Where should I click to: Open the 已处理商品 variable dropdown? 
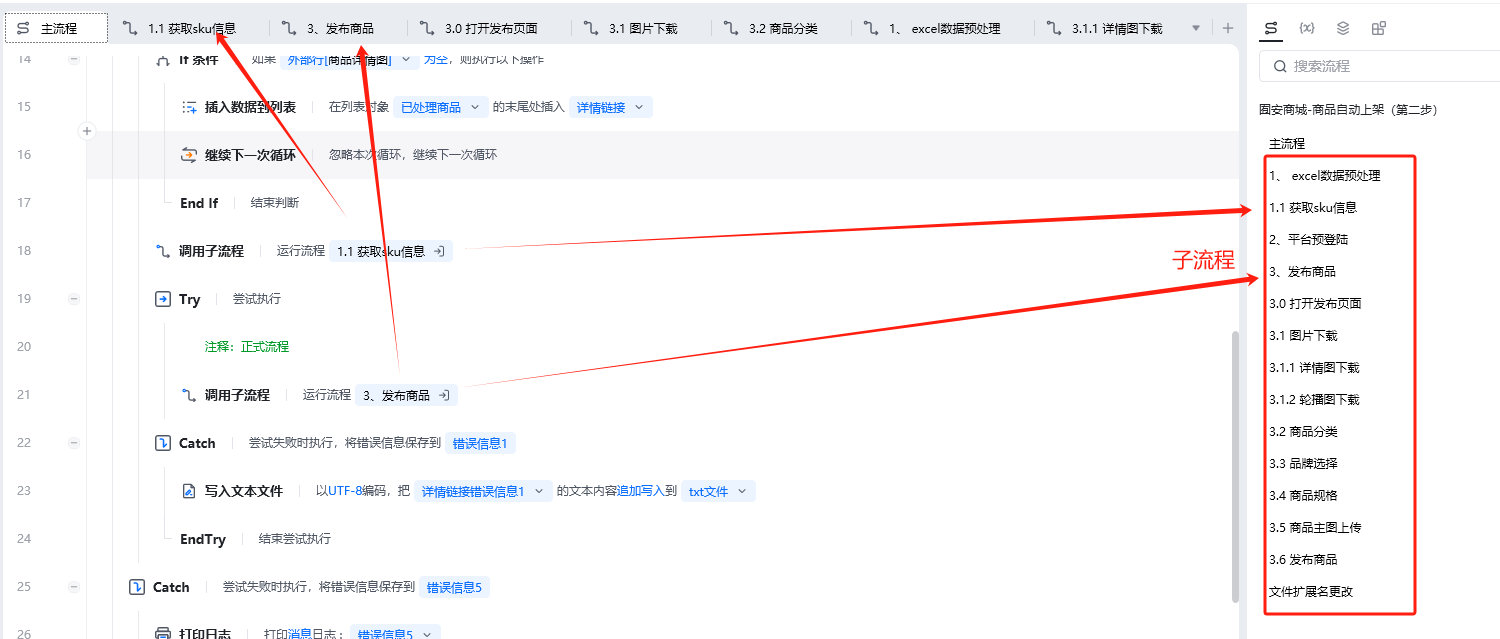click(440, 107)
